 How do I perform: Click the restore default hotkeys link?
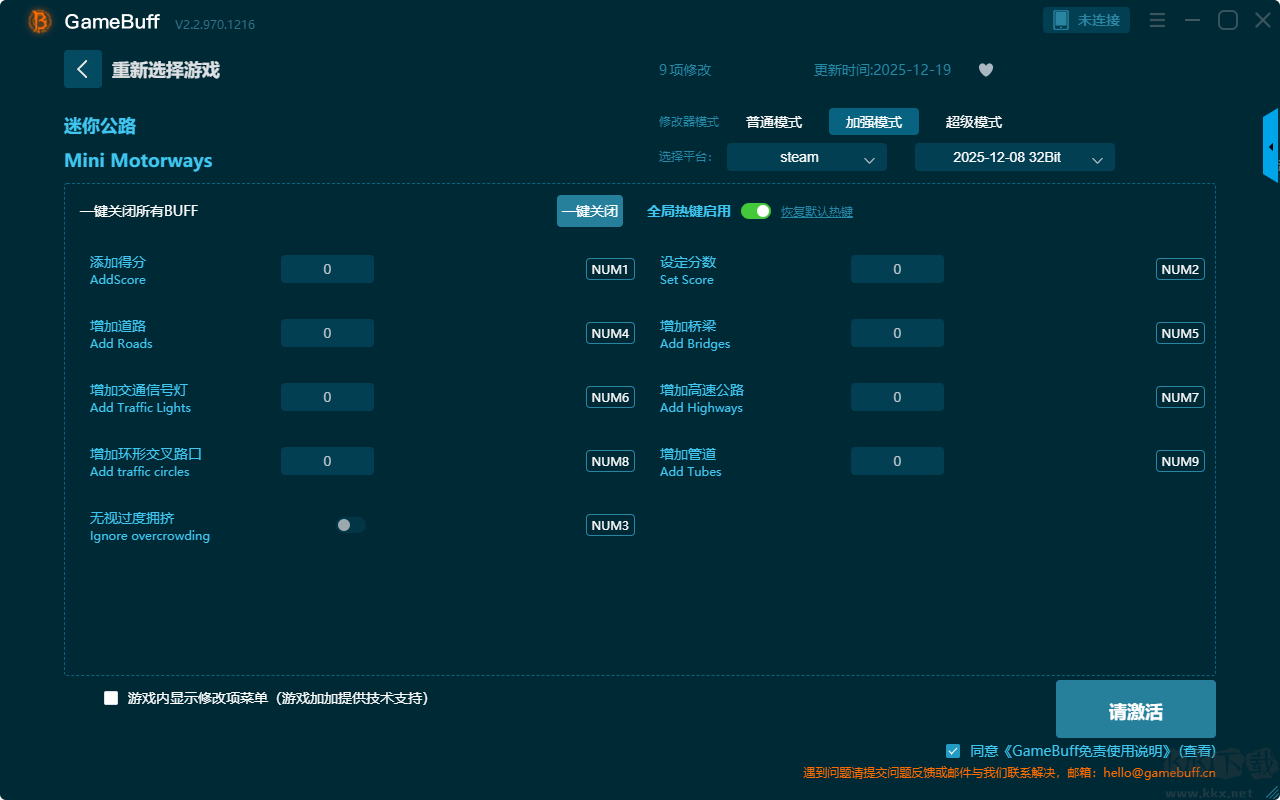[x=816, y=212]
